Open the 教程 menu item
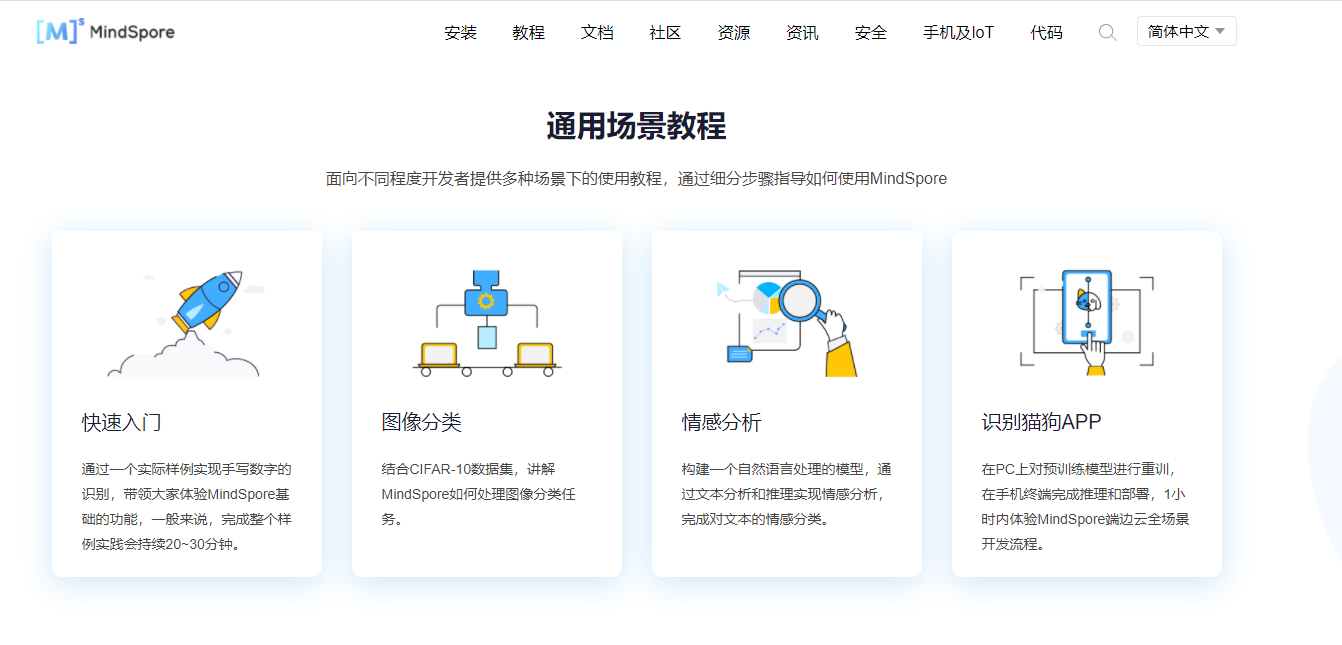The width and height of the screenshot is (1342, 645). 529,33
